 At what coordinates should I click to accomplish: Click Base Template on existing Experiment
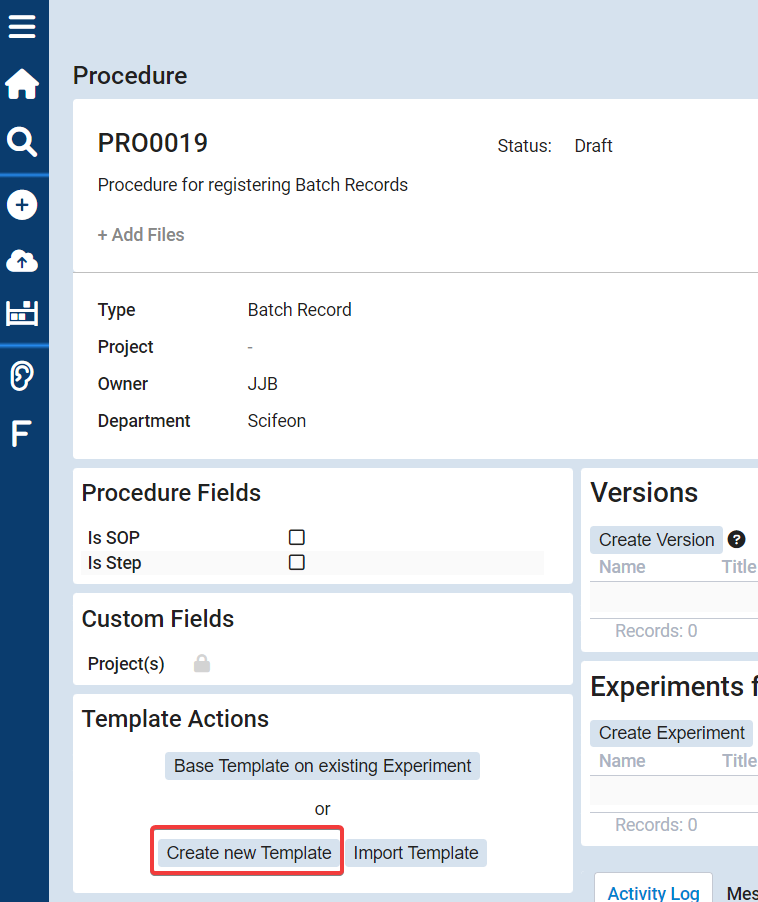pyautogui.click(x=322, y=766)
